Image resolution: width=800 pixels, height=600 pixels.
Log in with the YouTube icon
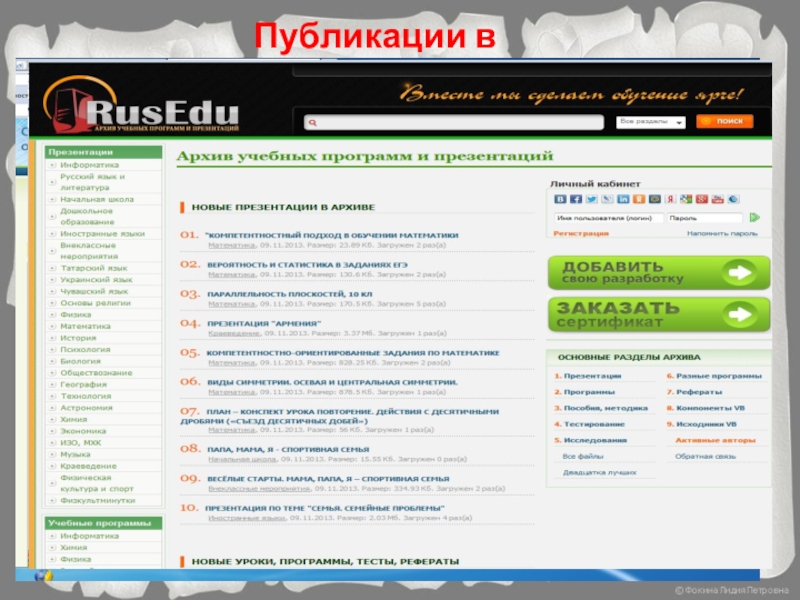[718, 199]
